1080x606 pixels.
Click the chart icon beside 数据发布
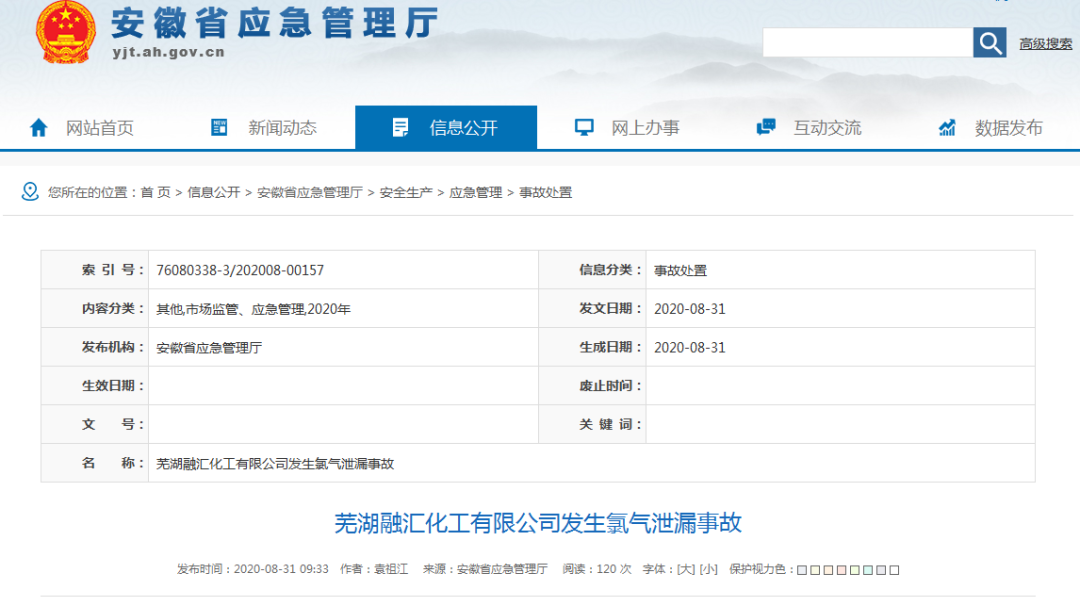(x=947, y=127)
